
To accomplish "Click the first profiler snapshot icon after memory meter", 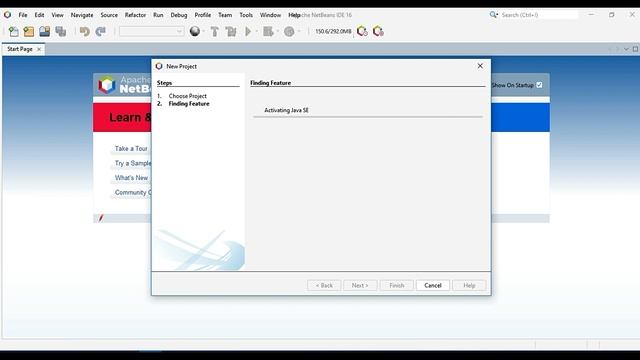I will coord(362,31).
